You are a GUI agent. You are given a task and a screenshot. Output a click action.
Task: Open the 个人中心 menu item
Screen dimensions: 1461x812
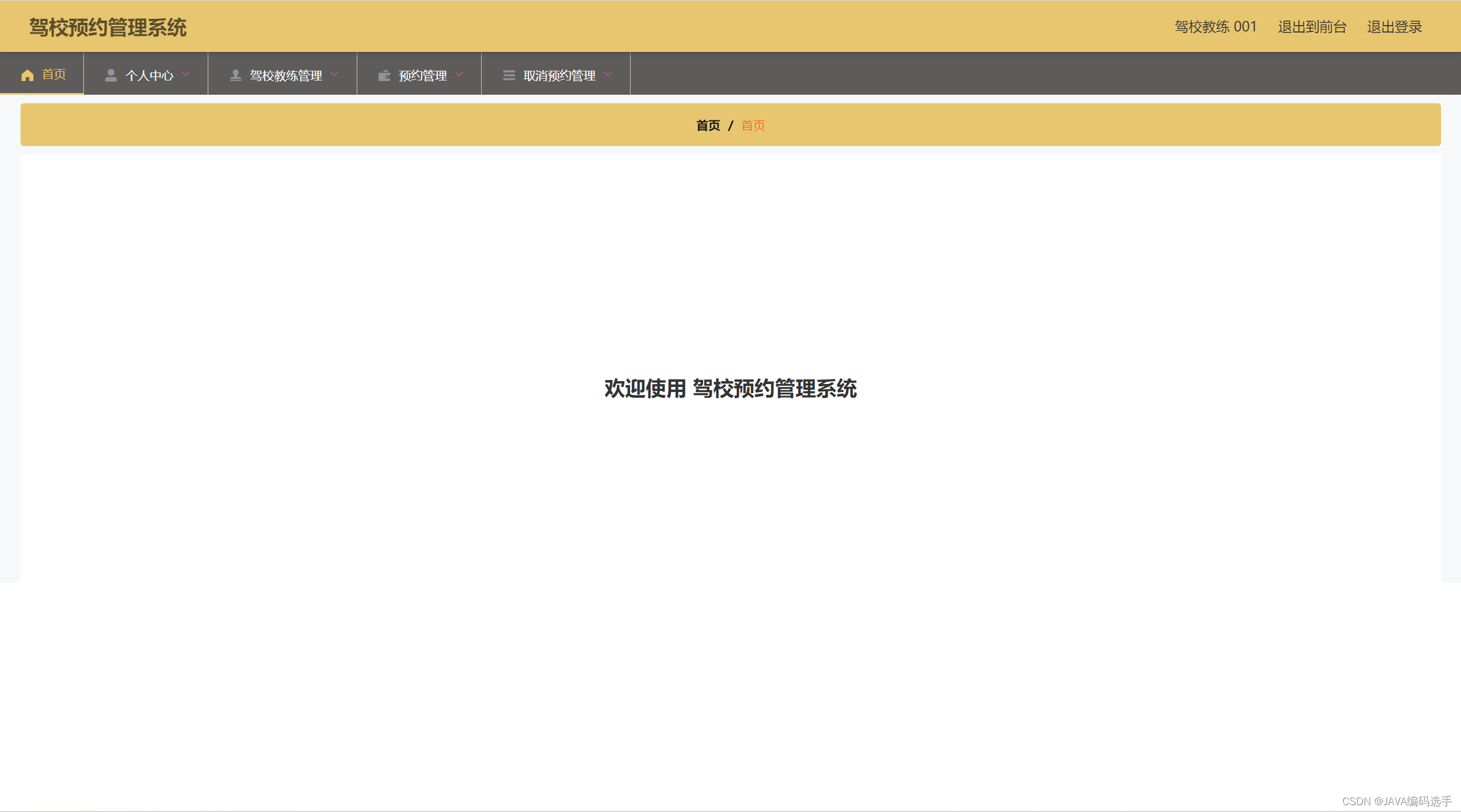point(149,74)
